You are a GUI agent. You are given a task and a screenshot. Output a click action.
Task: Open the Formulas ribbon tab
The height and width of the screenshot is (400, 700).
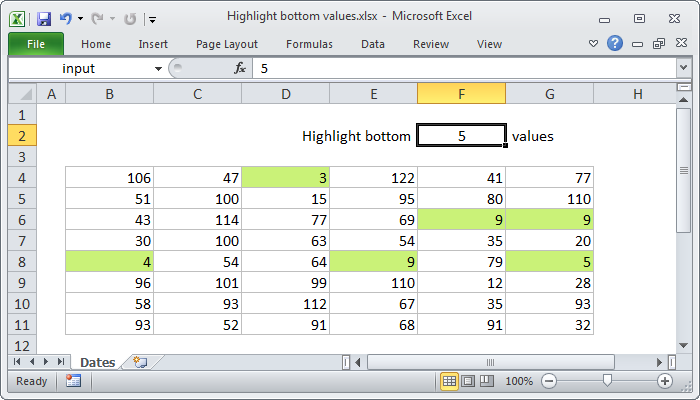(x=309, y=44)
